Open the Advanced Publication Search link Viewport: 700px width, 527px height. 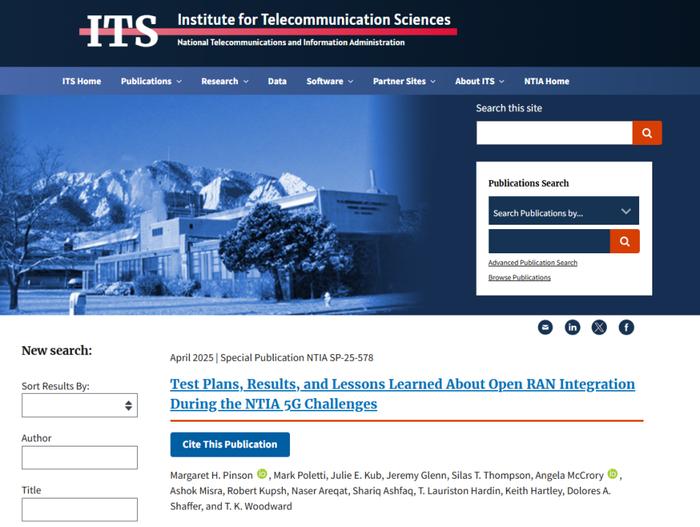pyautogui.click(x=533, y=263)
